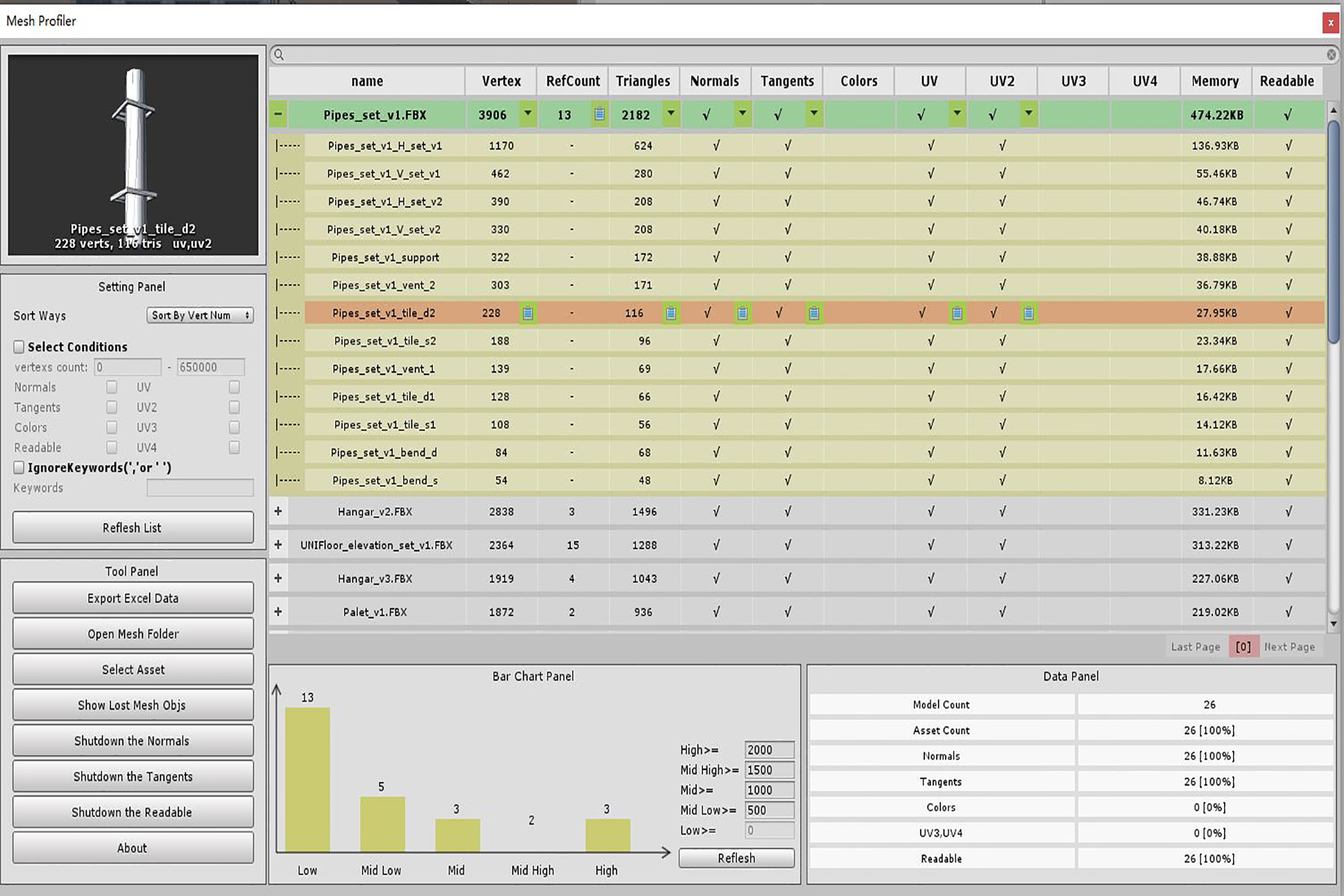Viewport: 1344px width, 896px height.
Task: Click the Triangles column header
Action: click(x=642, y=81)
